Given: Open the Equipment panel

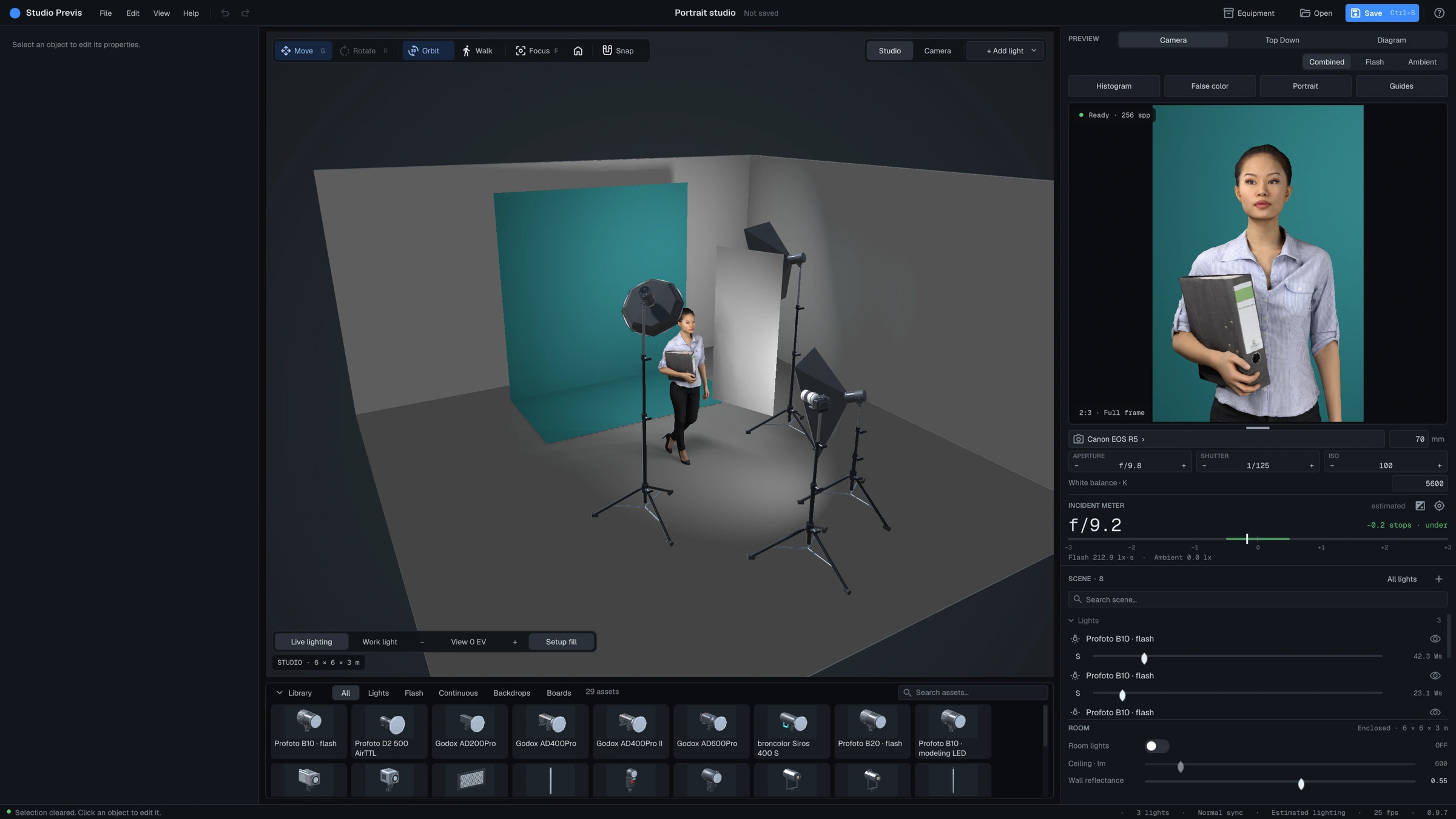Looking at the screenshot, I should click(1249, 13).
